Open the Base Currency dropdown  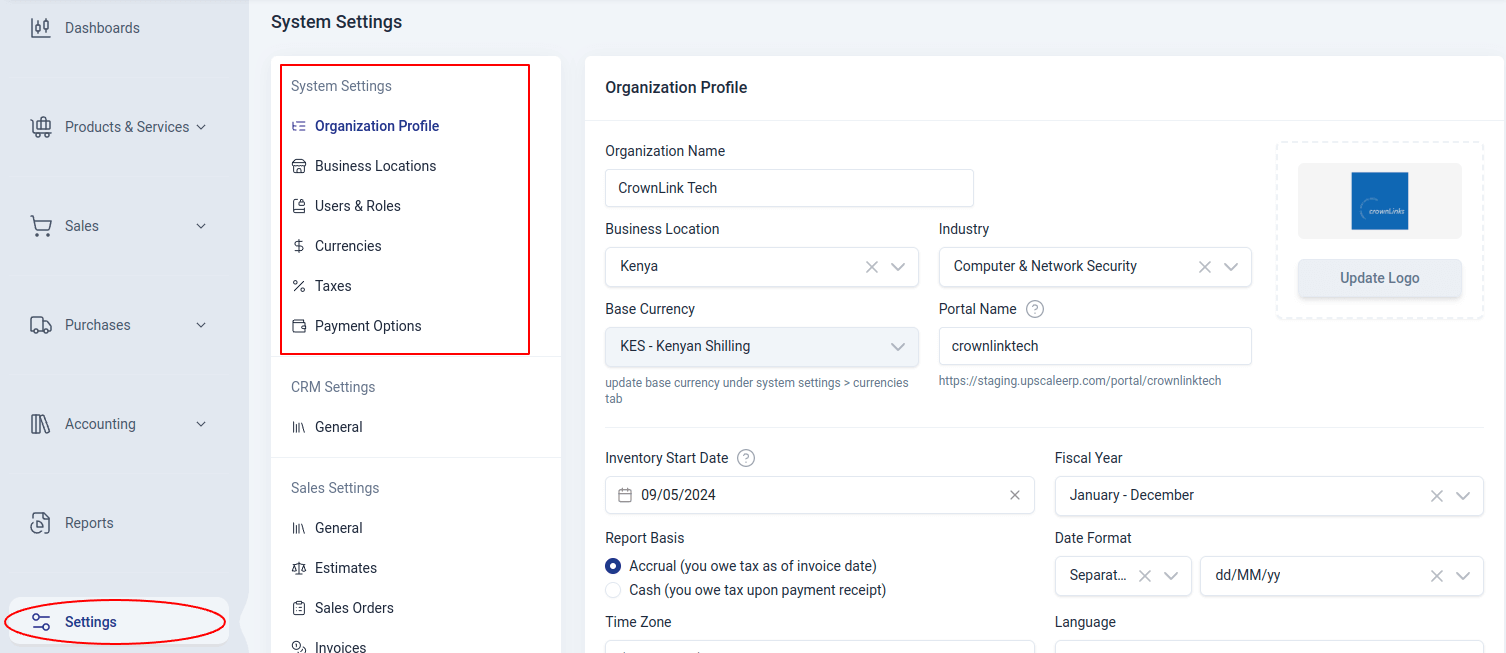897,347
